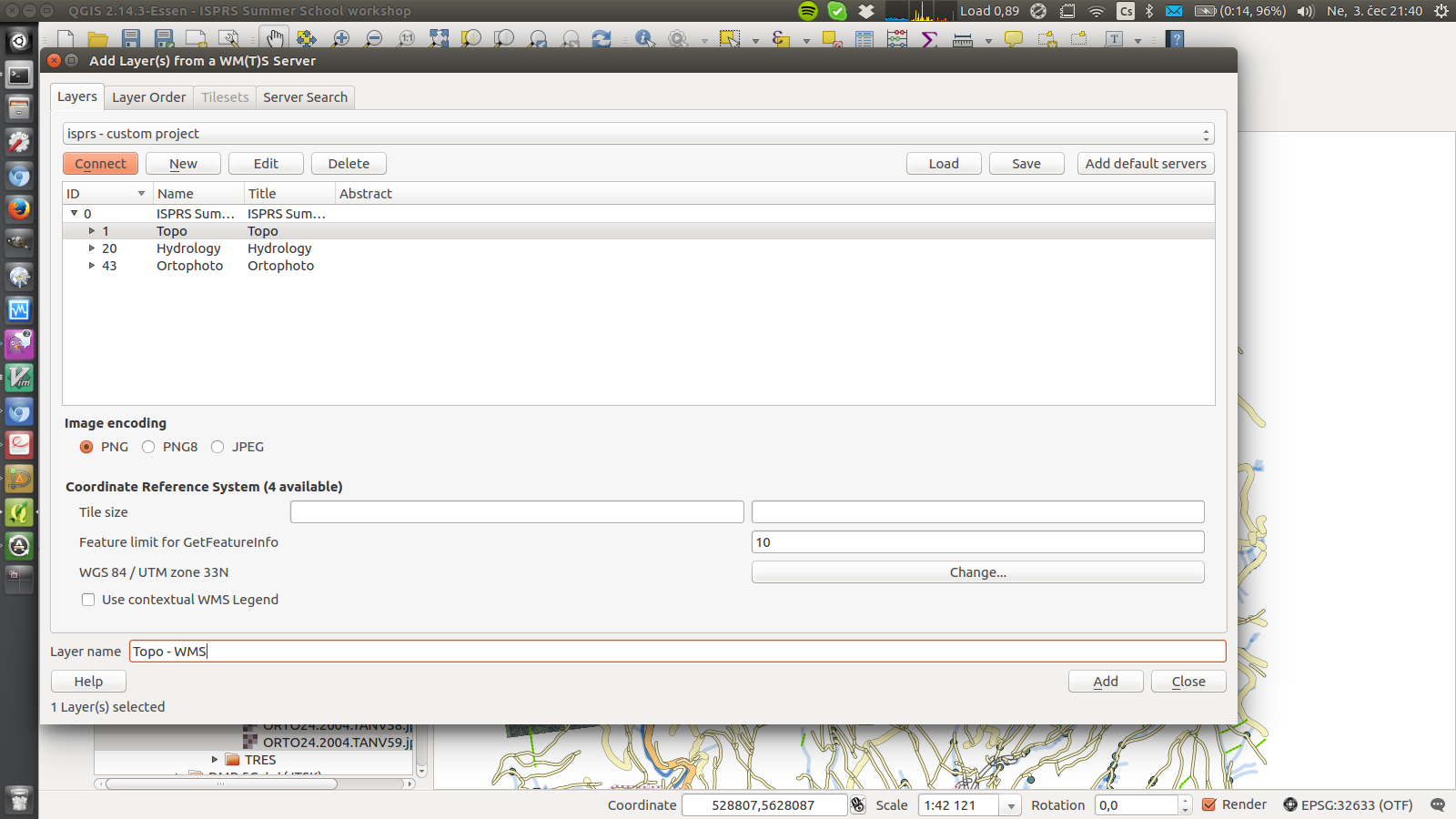Switch to the Layers tab
This screenshot has width=1456, height=819.
click(77, 96)
